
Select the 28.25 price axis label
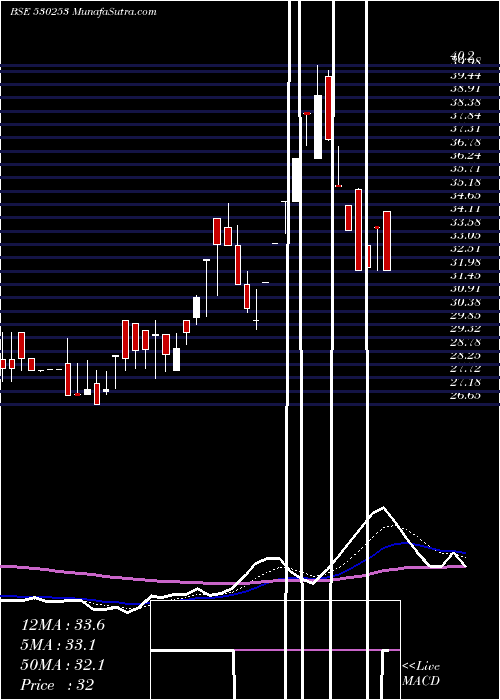coord(465,355)
